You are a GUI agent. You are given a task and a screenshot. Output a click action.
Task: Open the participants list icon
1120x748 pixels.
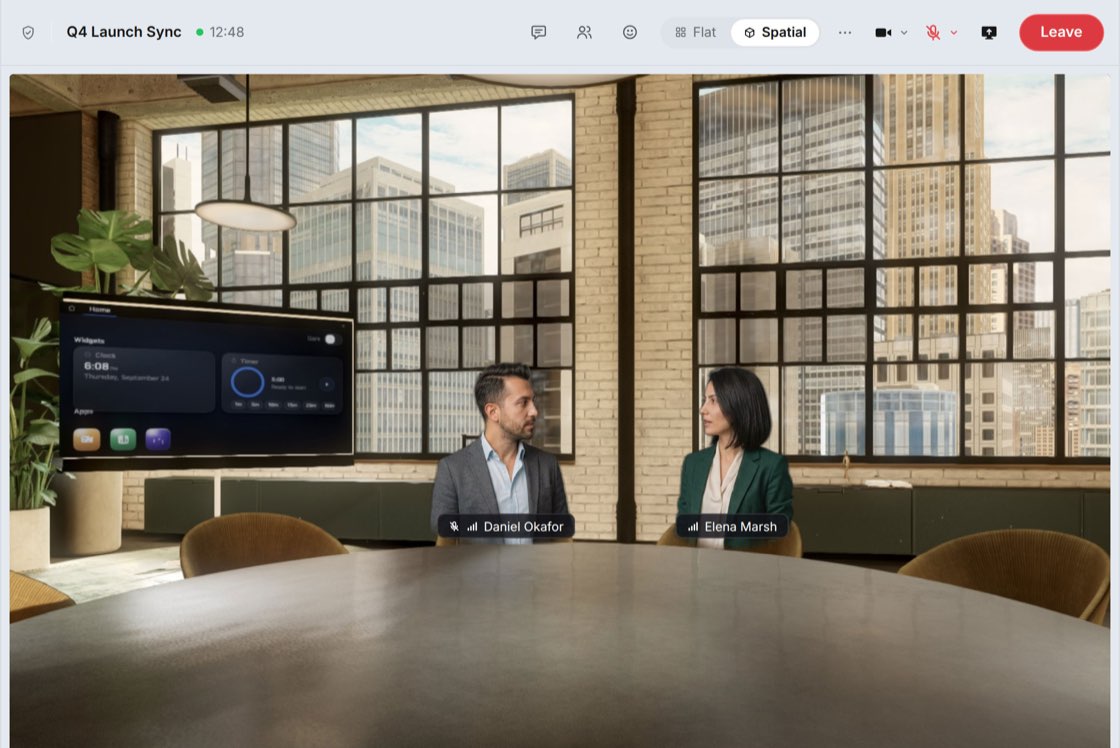coord(584,32)
